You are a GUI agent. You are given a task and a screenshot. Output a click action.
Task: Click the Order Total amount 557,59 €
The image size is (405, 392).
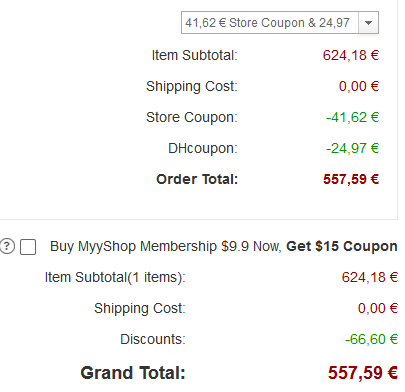point(351,179)
